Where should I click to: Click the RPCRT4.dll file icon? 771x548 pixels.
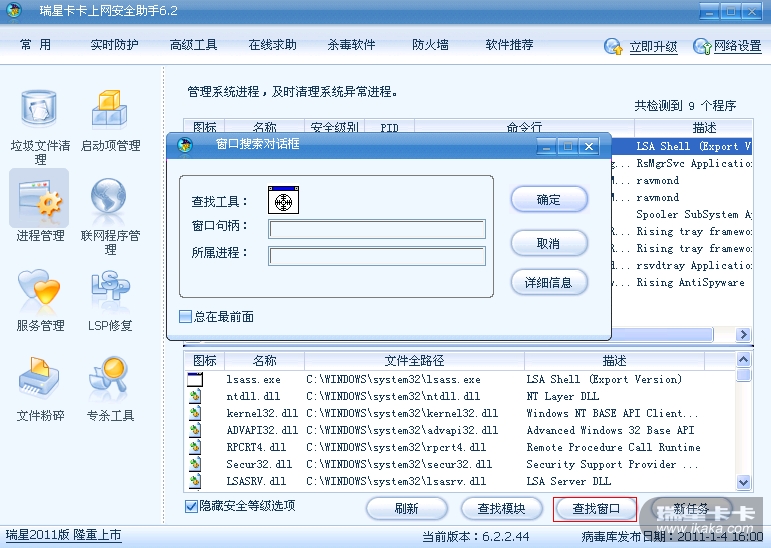(195, 447)
